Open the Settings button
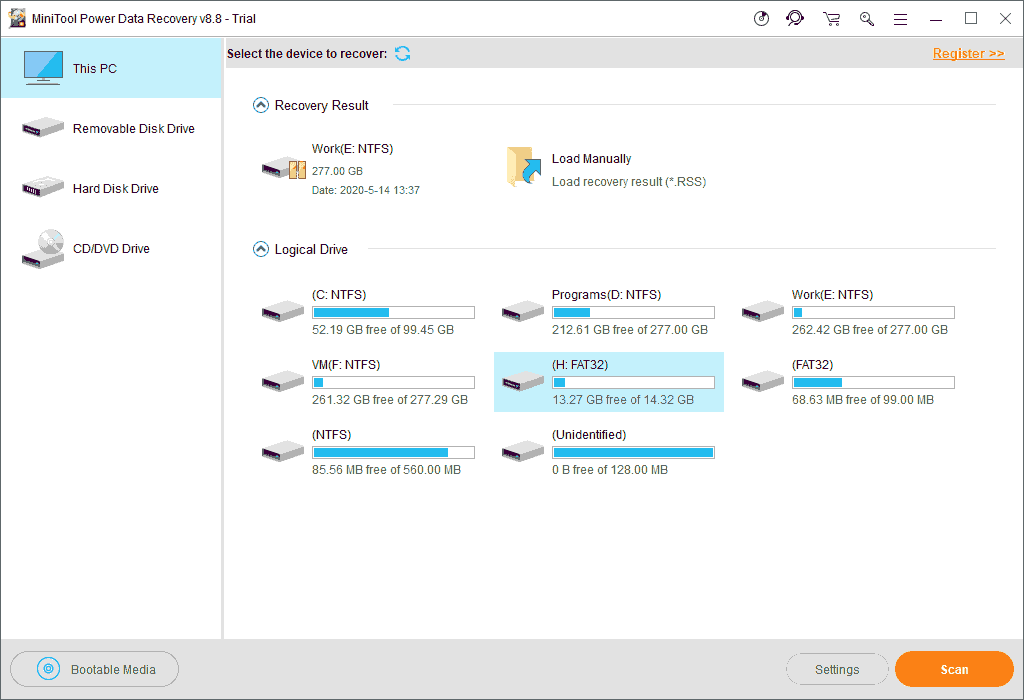Screen dimensions: 1024x700 [837, 669]
